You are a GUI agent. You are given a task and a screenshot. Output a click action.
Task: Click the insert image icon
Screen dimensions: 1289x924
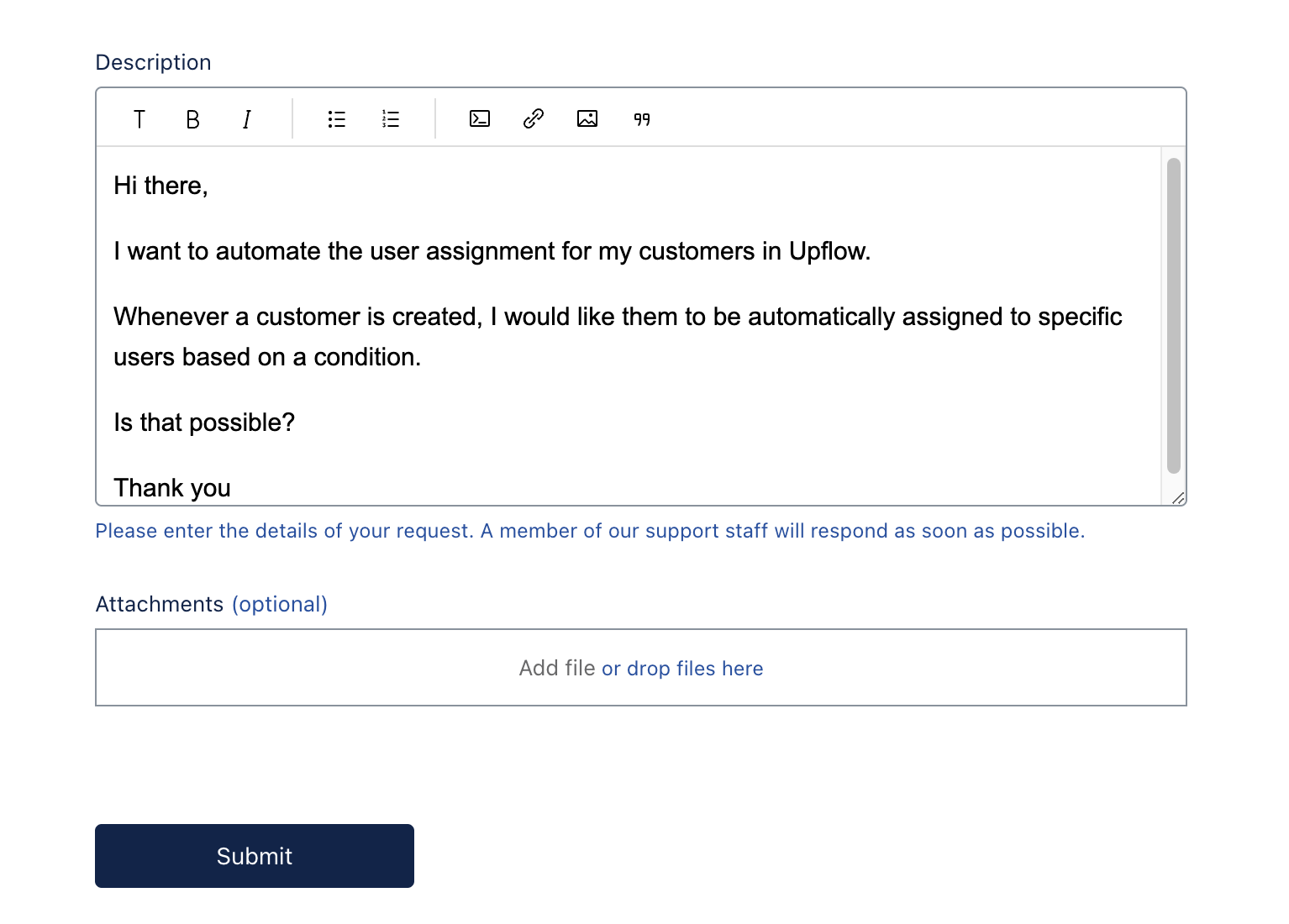587,119
